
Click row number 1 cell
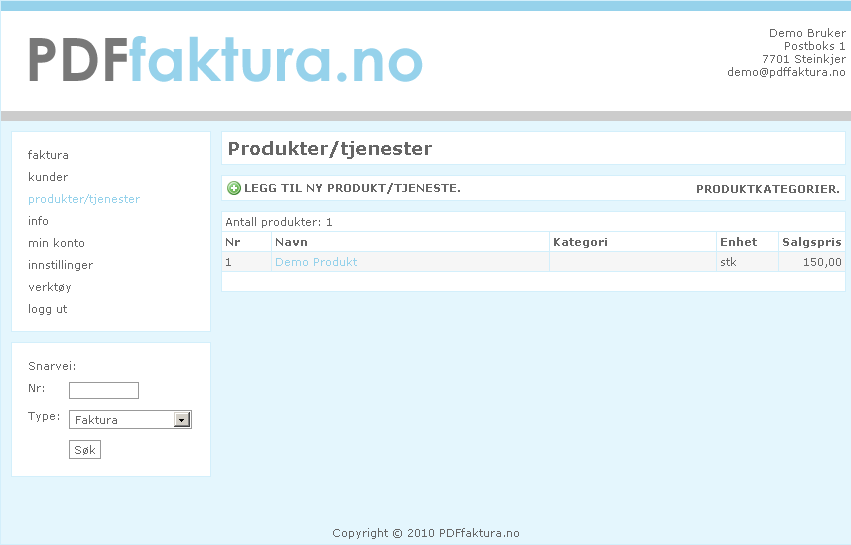point(246,262)
